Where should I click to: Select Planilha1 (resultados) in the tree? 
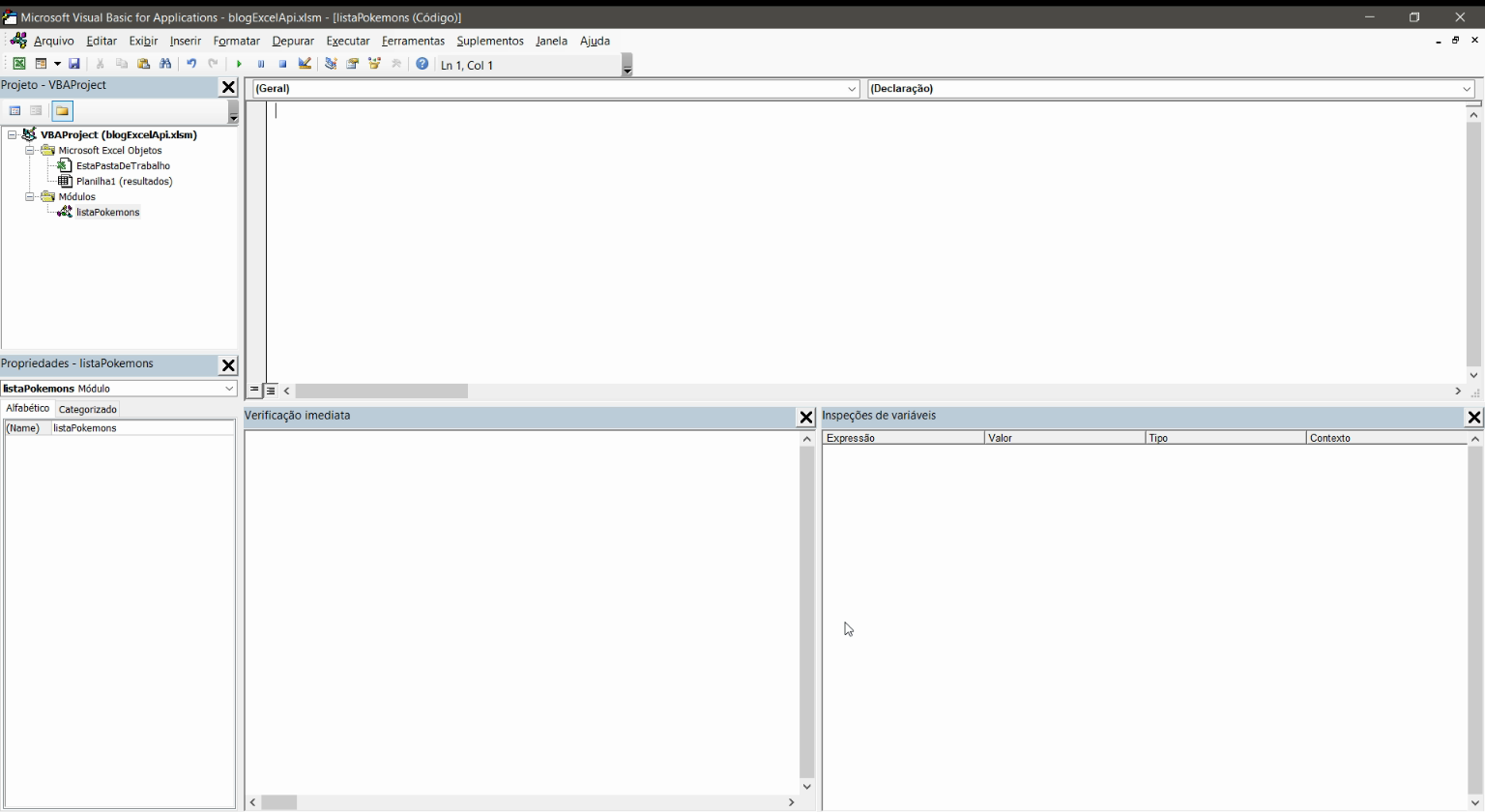pos(125,182)
